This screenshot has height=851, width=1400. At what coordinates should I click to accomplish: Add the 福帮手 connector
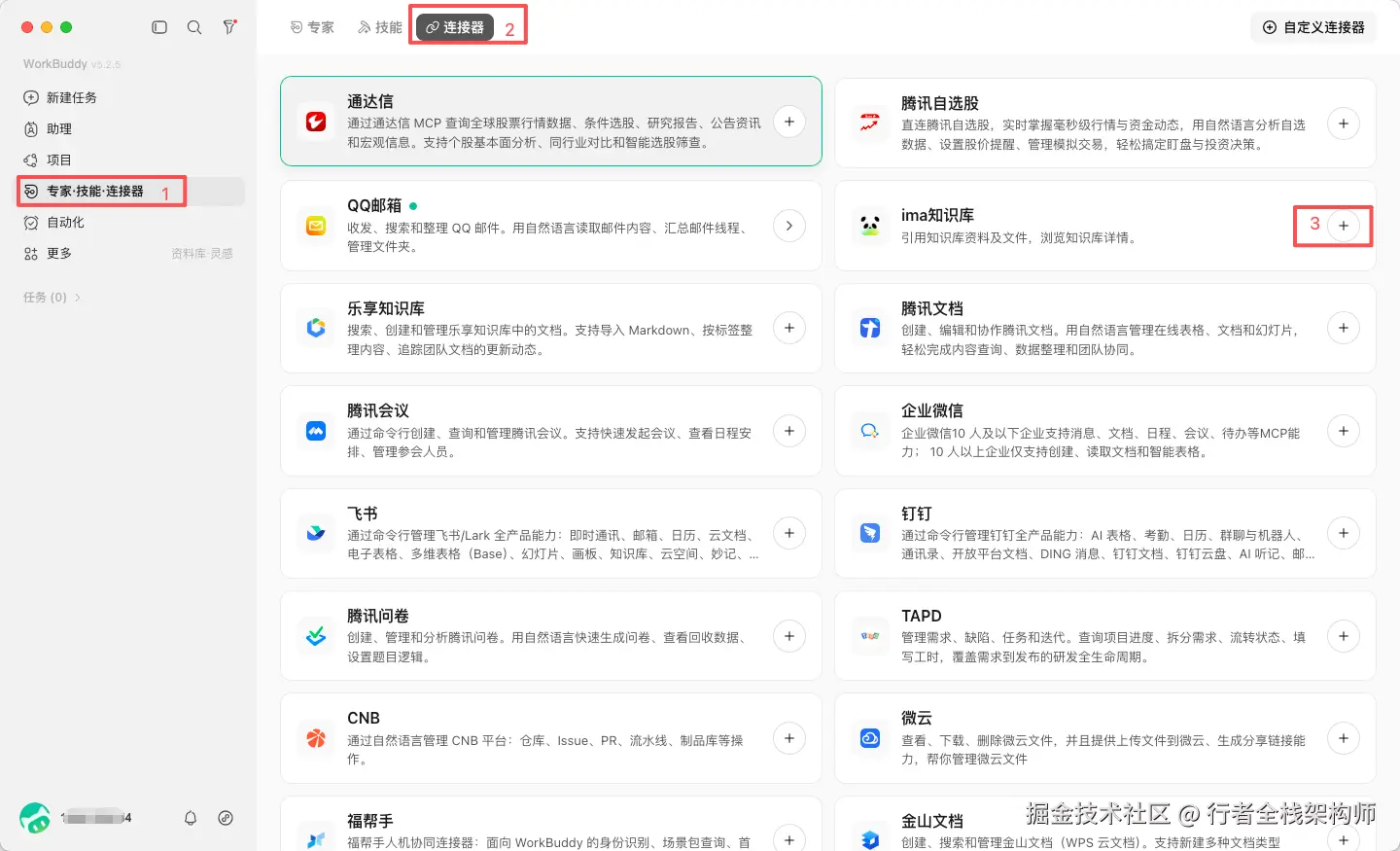(x=789, y=838)
